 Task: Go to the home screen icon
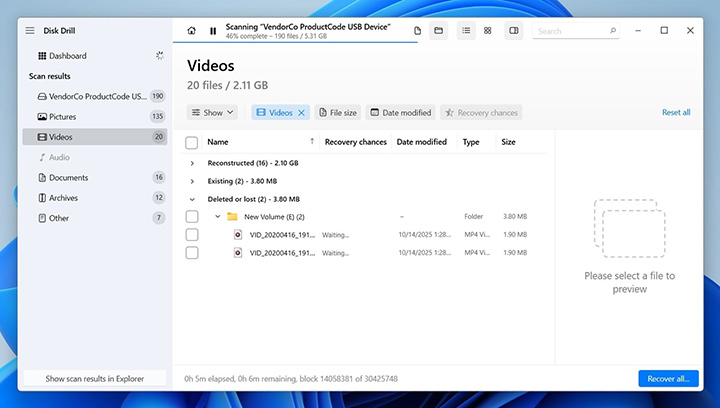(x=191, y=31)
